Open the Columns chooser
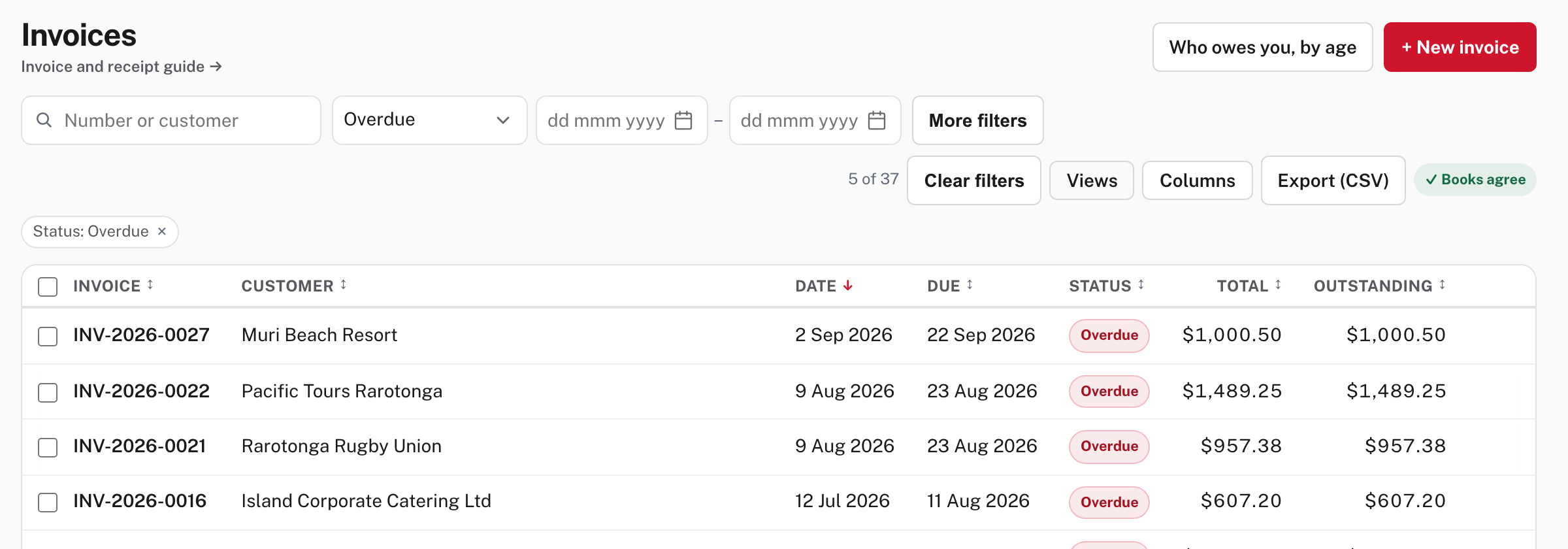 click(1198, 180)
